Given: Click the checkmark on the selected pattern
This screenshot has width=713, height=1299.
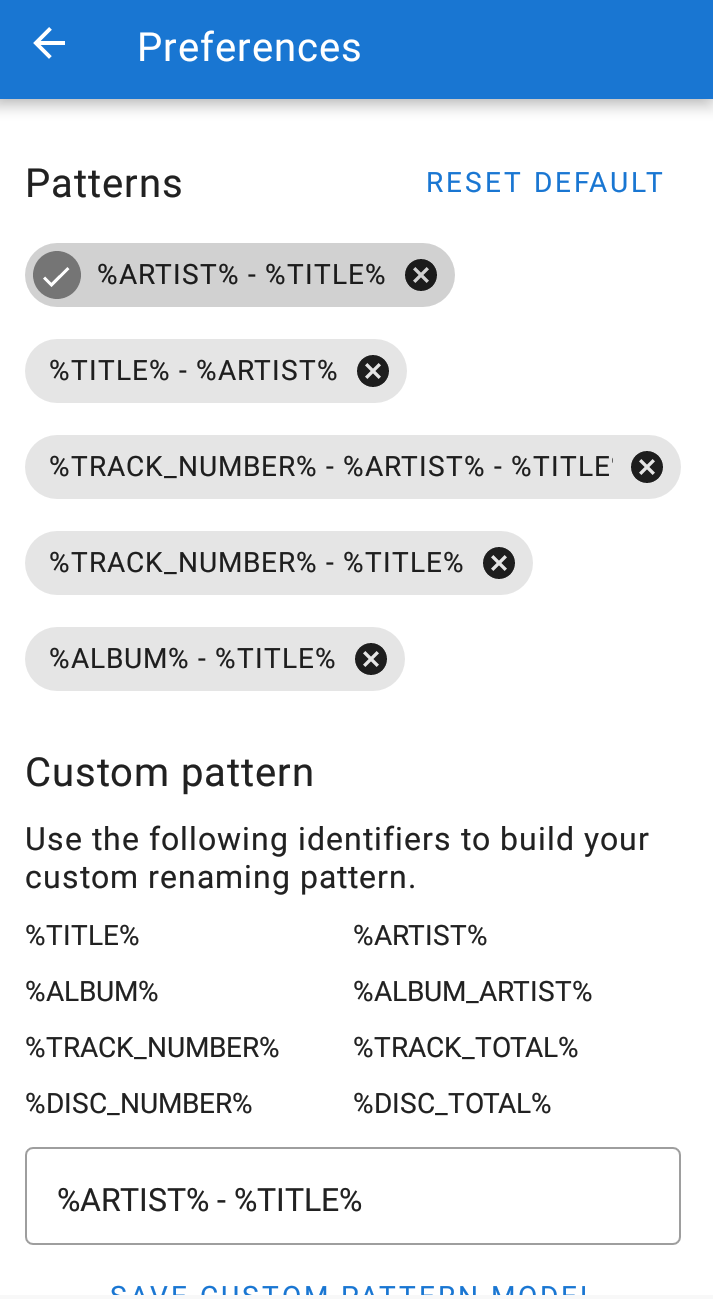Looking at the screenshot, I should coord(56,274).
